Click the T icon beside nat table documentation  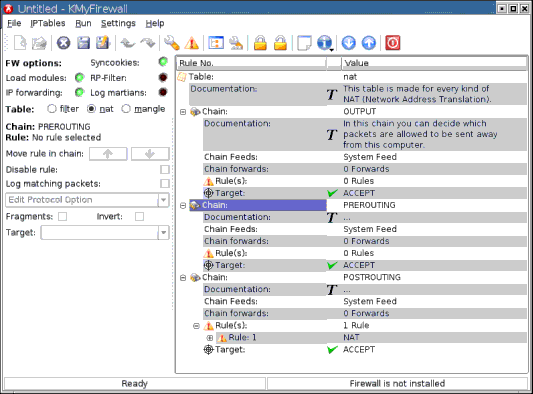(x=332, y=95)
